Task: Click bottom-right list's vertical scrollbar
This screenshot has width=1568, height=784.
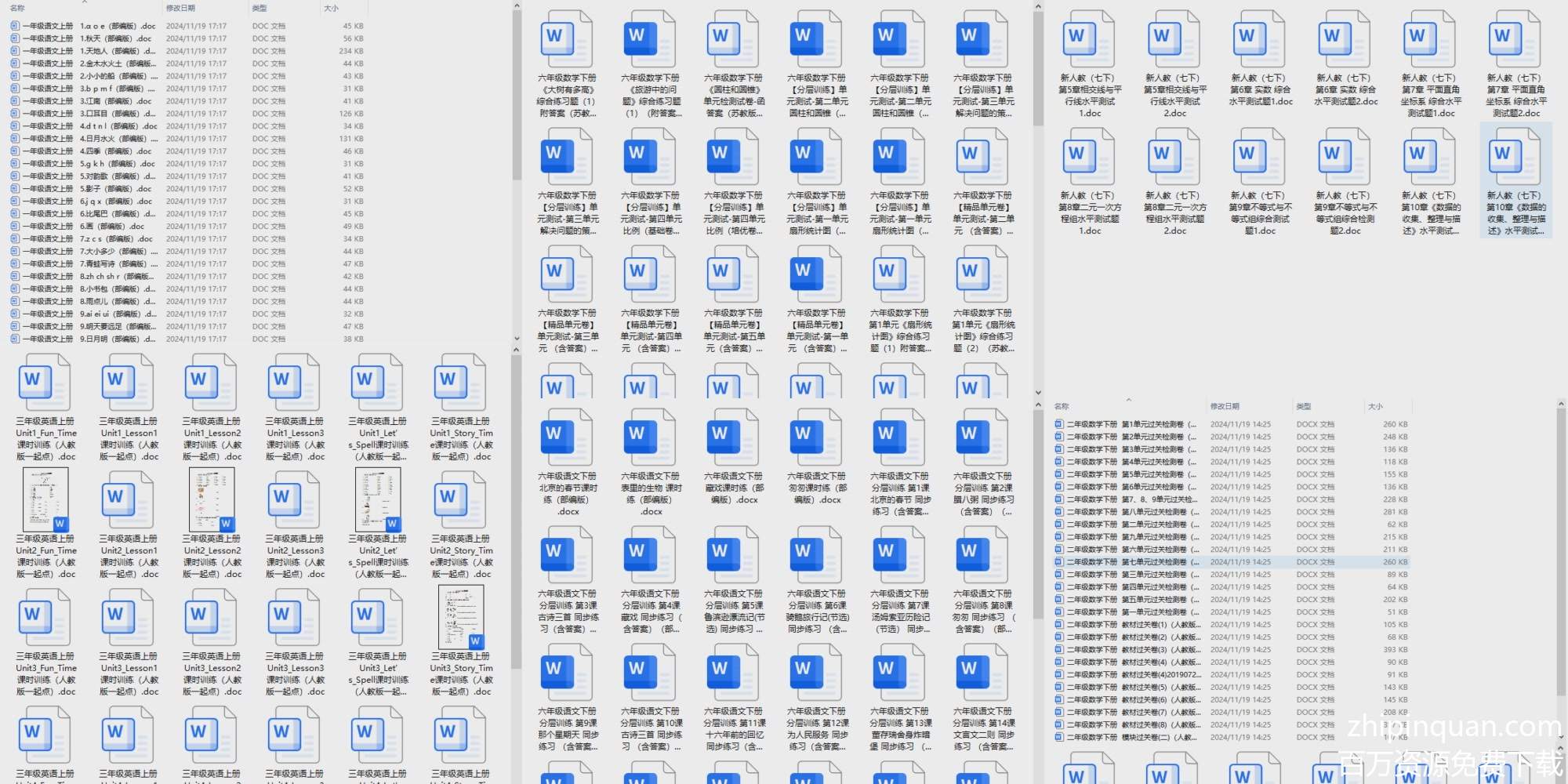Action: click(1561, 549)
